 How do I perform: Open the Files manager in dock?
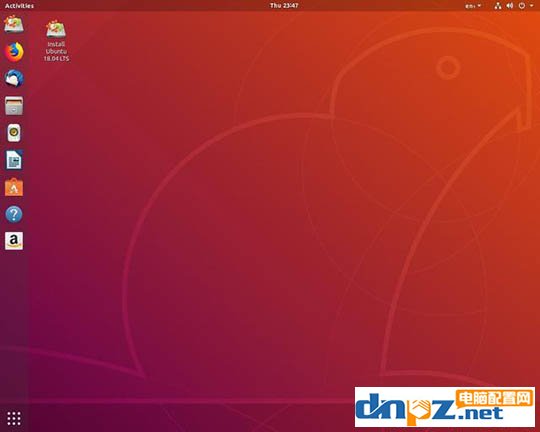click(14, 105)
